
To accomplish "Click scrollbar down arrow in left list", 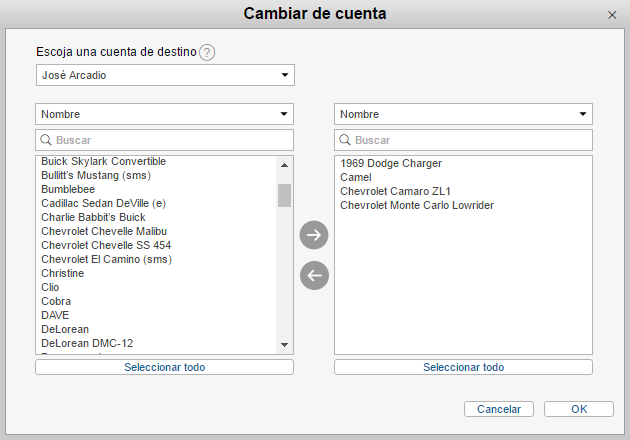I will click(284, 345).
